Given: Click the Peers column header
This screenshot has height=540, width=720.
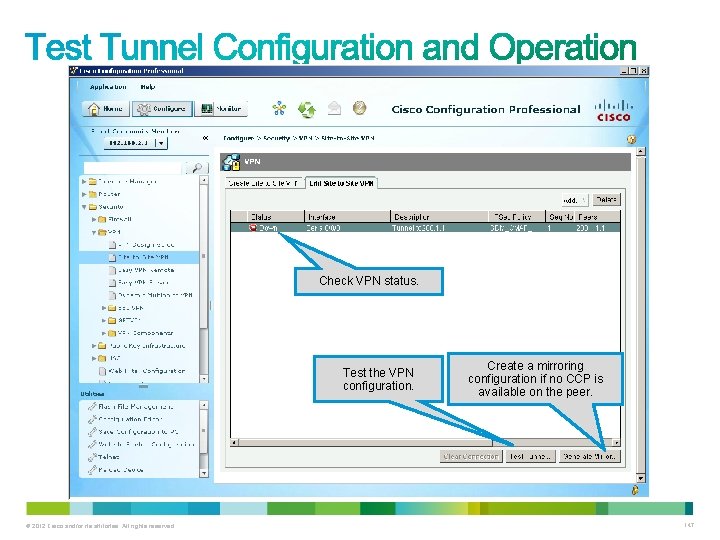Looking at the screenshot, I should (x=598, y=217).
